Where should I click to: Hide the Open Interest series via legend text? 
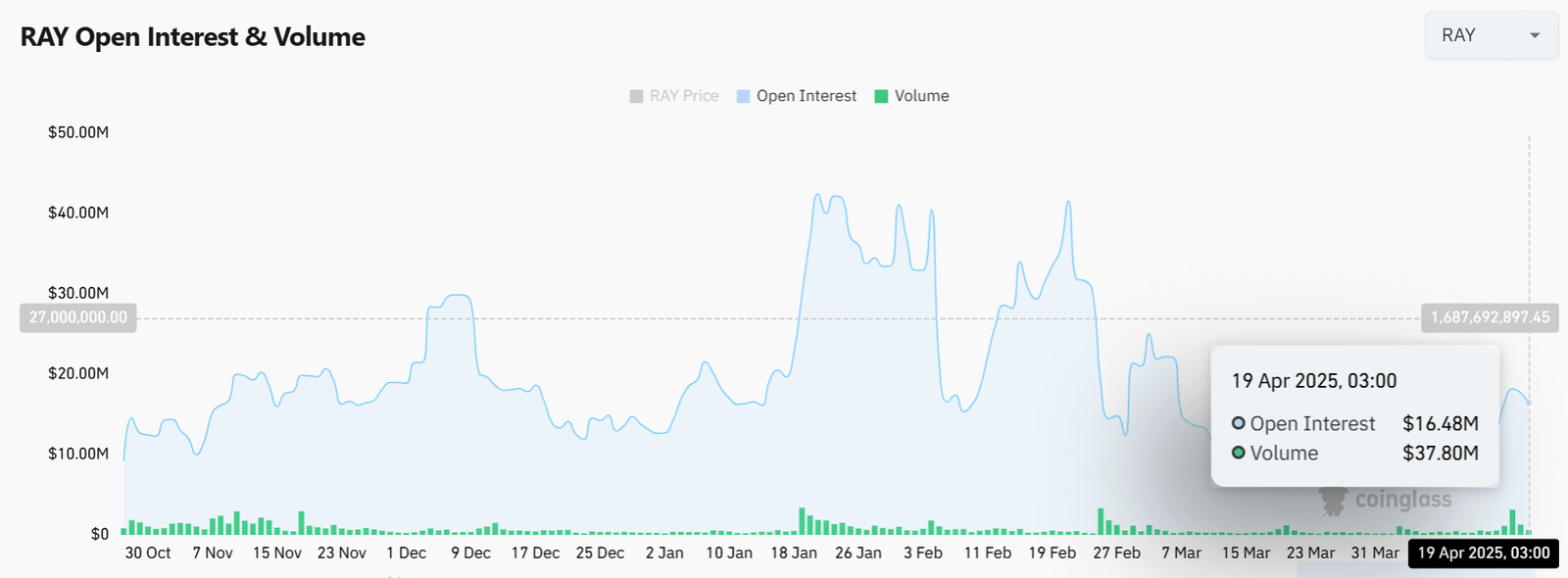[806, 96]
